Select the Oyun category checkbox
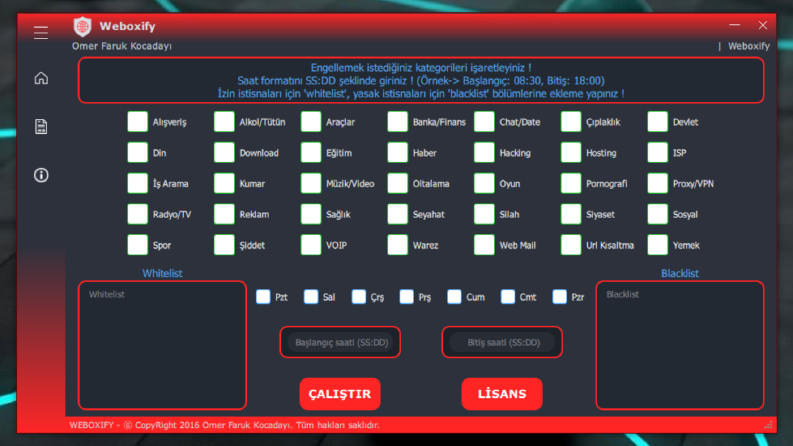 pyautogui.click(x=484, y=184)
